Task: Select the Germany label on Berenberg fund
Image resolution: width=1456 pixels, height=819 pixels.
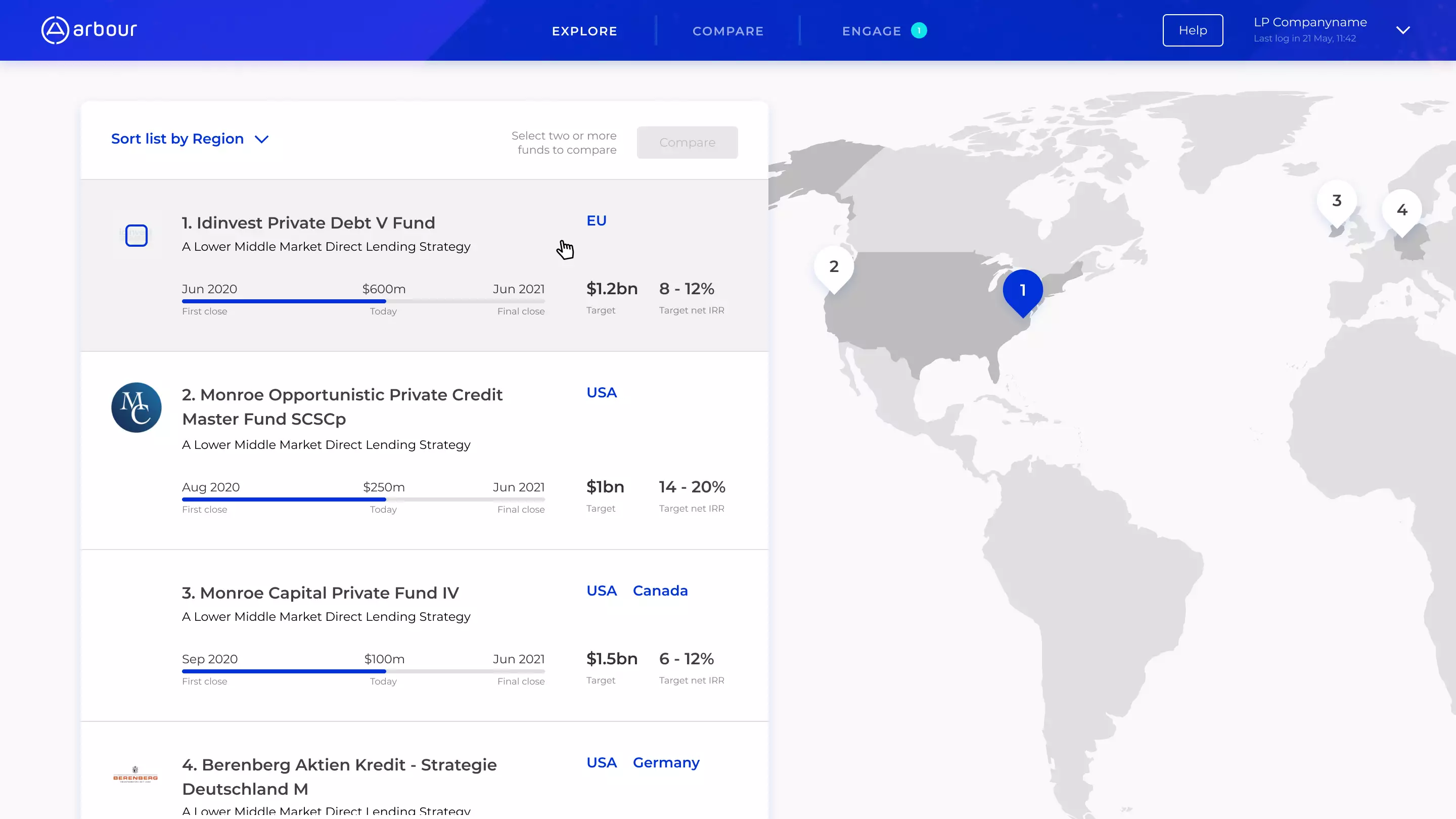Action: point(666,762)
